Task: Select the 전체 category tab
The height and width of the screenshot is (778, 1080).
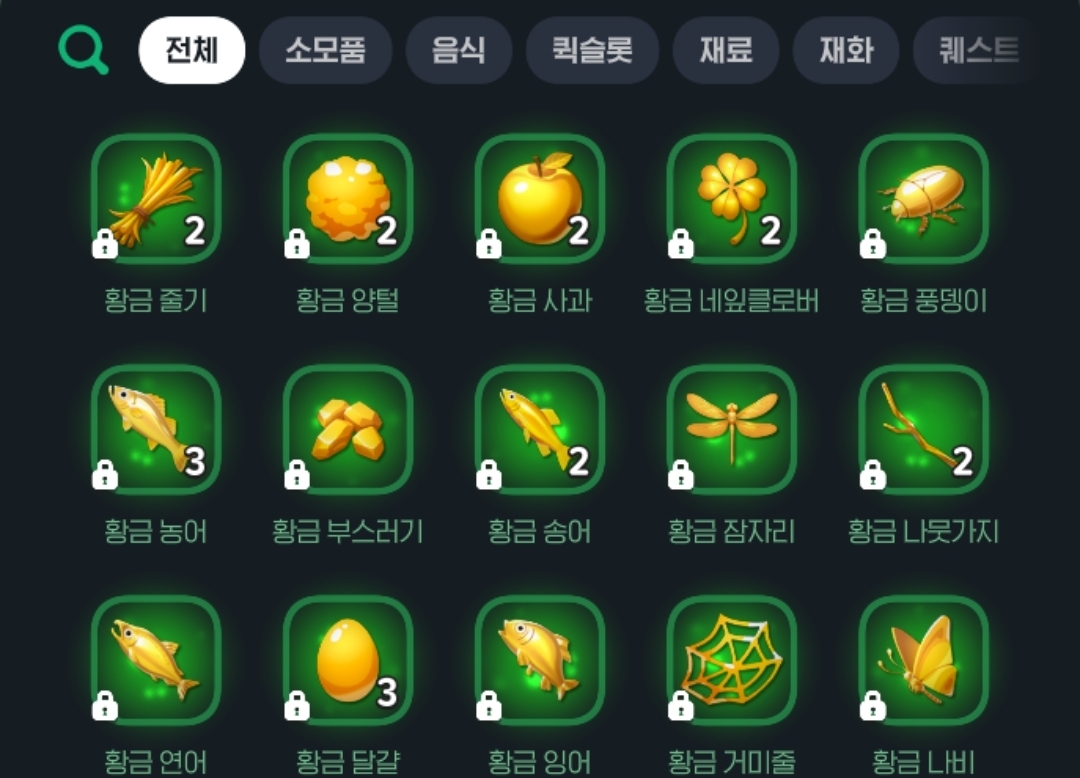Action: (x=192, y=50)
